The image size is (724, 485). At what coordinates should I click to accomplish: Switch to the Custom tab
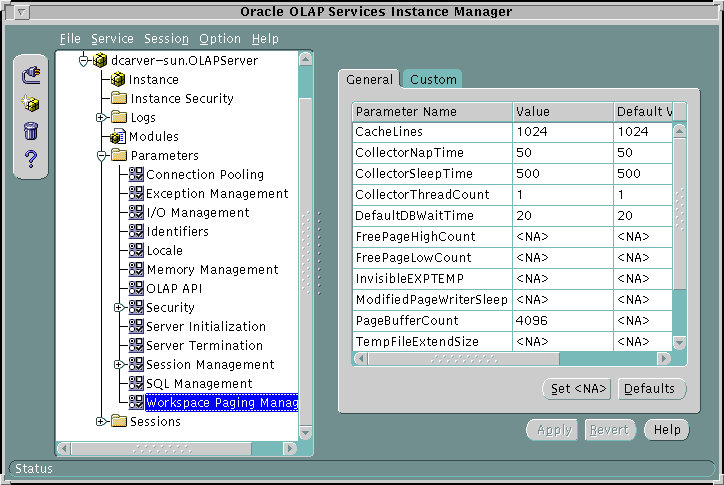pyautogui.click(x=433, y=79)
